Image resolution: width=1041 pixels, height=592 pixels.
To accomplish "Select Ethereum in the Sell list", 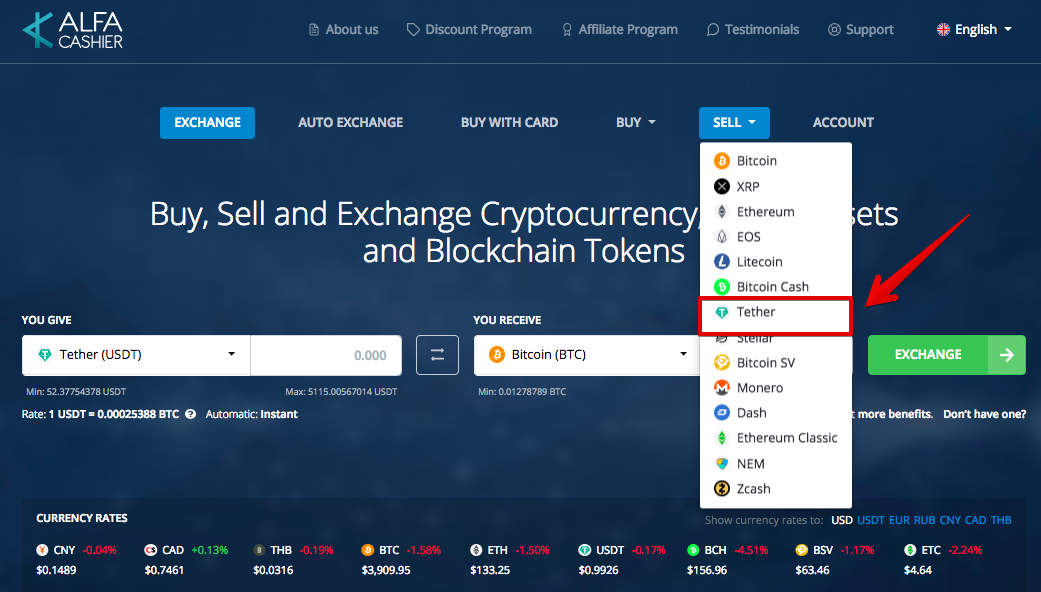I will click(x=775, y=212).
